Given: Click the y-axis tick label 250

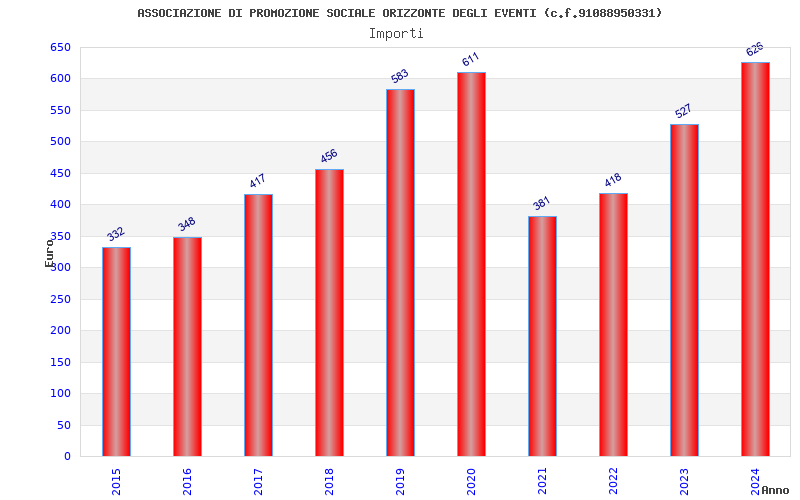Looking at the screenshot, I should (60, 299).
